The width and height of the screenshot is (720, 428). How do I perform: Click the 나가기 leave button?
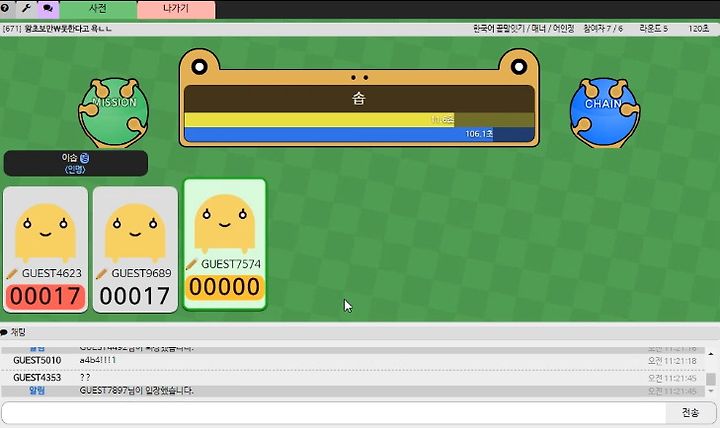coord(176,9)
